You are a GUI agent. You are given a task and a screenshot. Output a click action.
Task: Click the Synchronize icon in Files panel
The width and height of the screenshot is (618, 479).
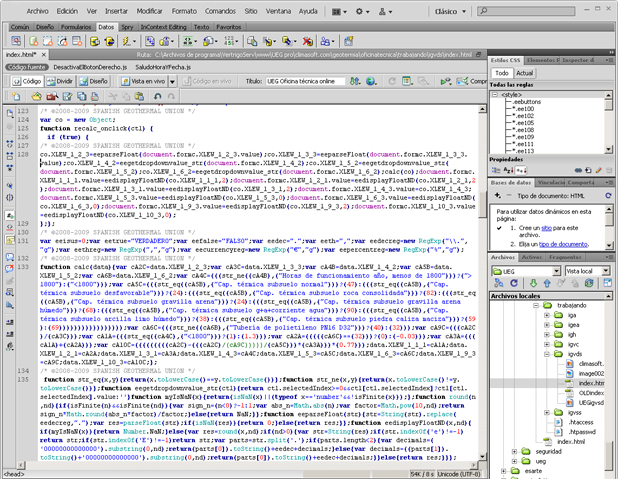point(589,283)
